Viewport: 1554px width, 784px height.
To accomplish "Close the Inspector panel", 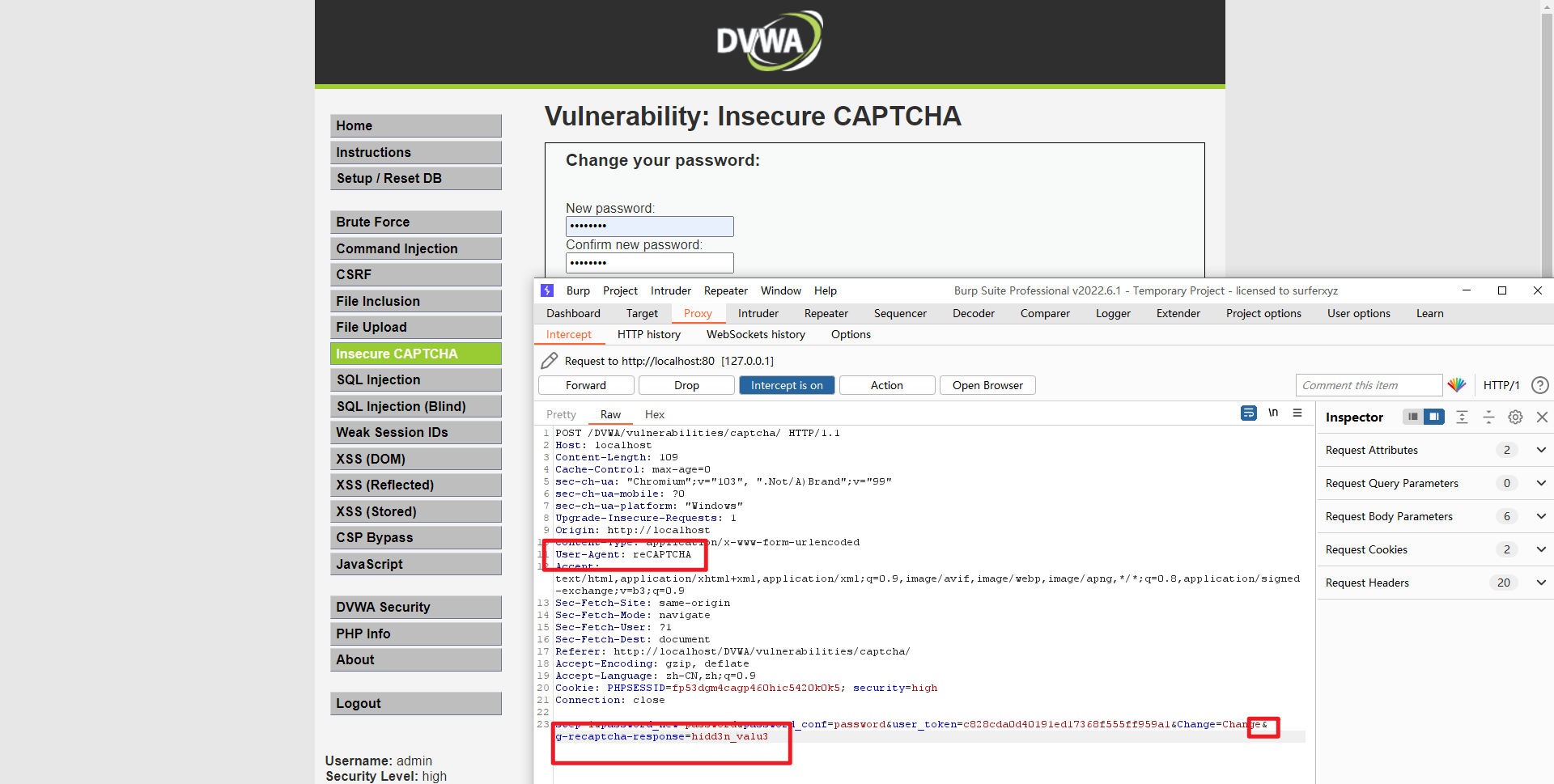I will (1542, 417).
